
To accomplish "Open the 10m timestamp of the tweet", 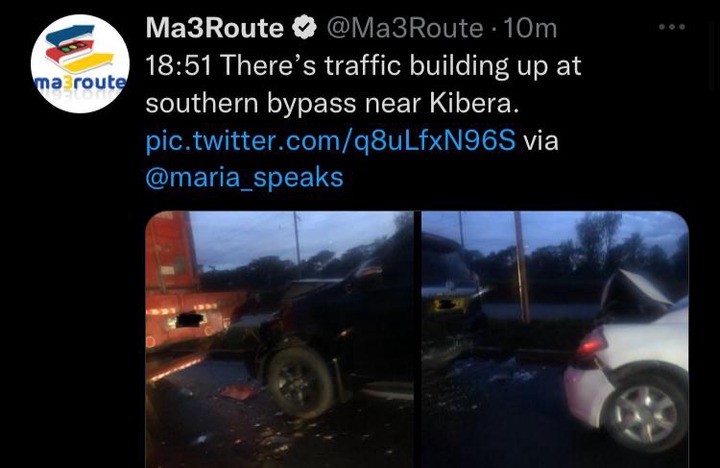I will tap(530, 28).
